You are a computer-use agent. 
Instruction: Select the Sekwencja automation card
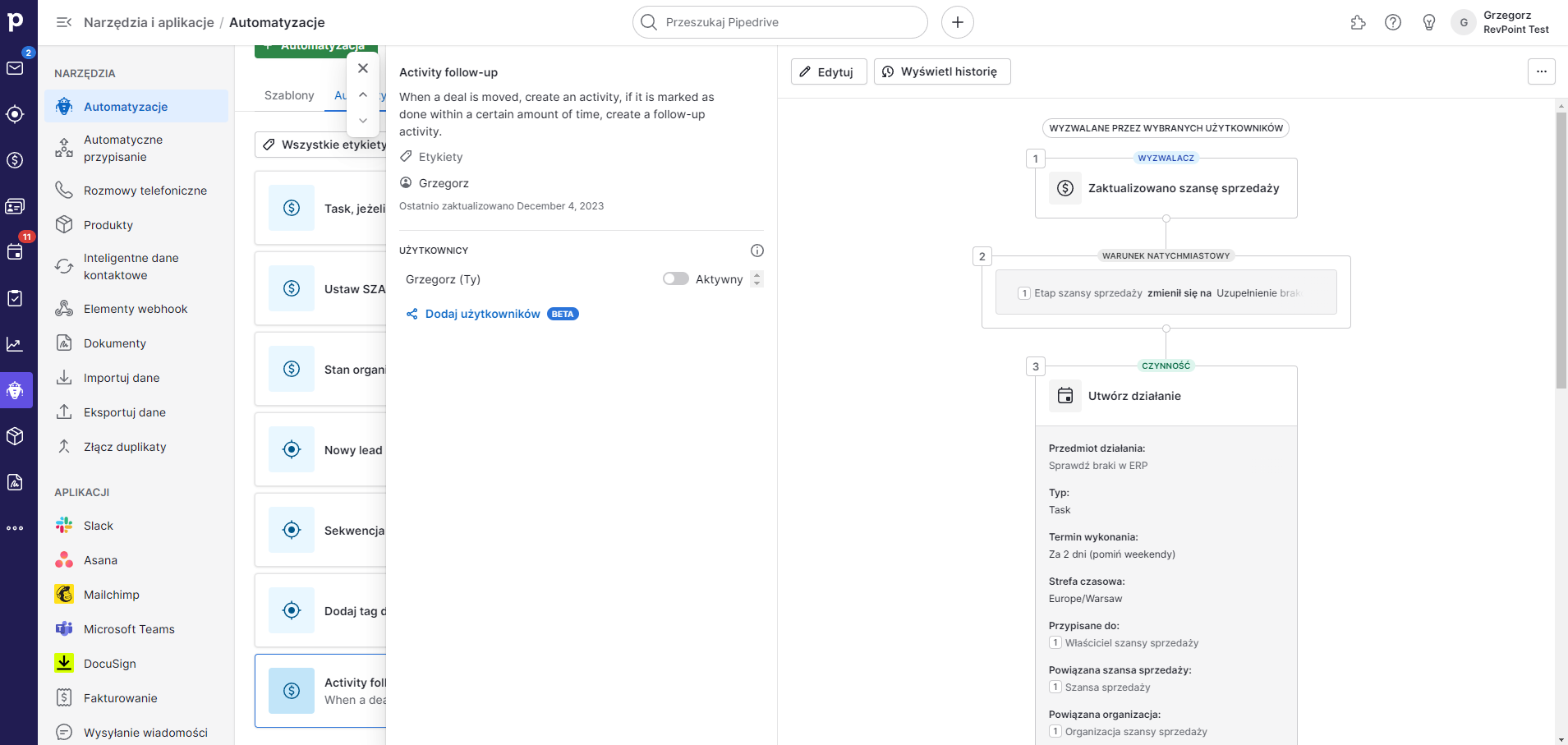tap(320, 530)
